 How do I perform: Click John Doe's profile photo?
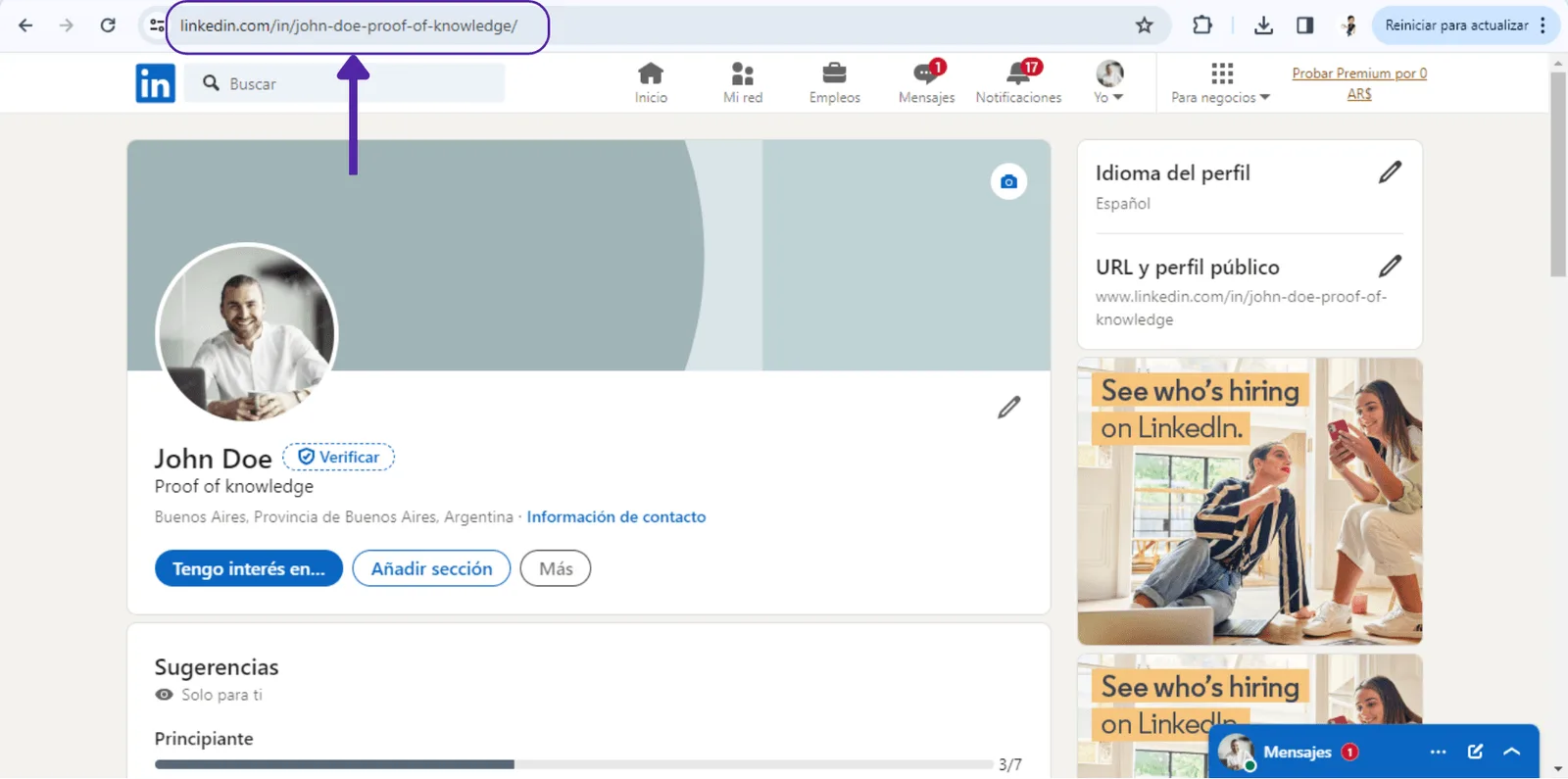pos(247,333)
